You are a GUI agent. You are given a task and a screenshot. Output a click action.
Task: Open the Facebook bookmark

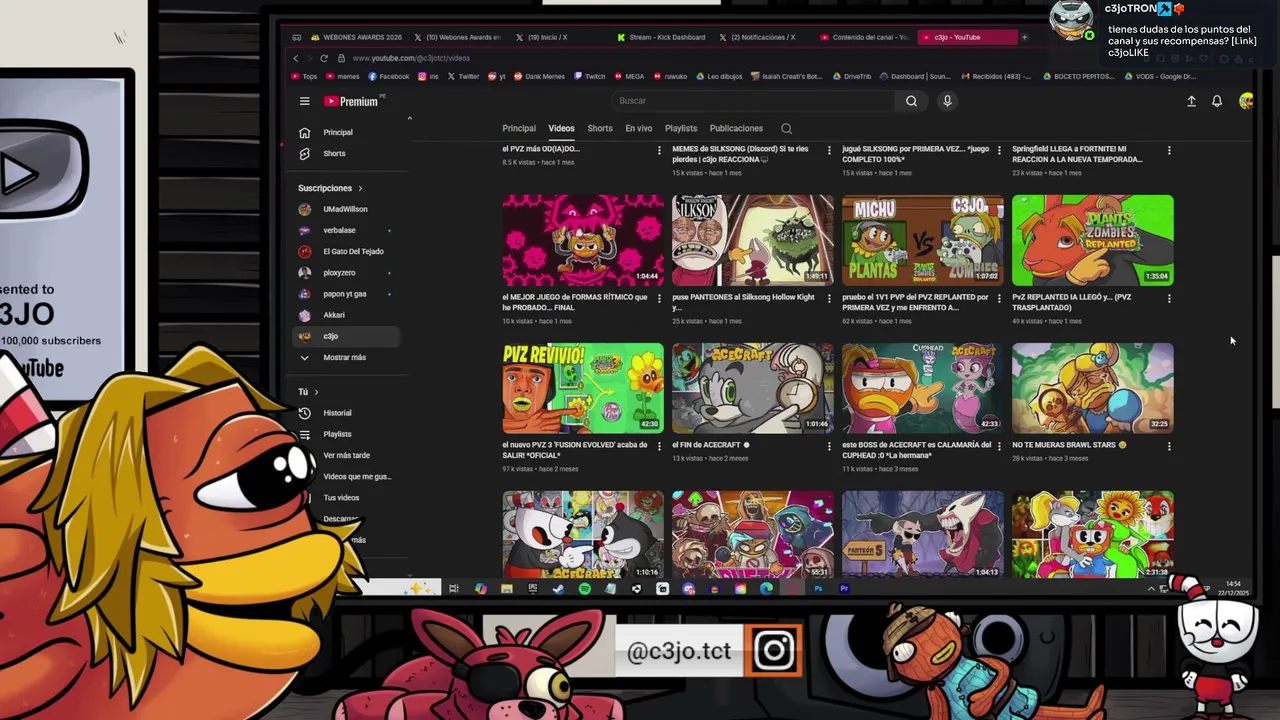point(389,76)
